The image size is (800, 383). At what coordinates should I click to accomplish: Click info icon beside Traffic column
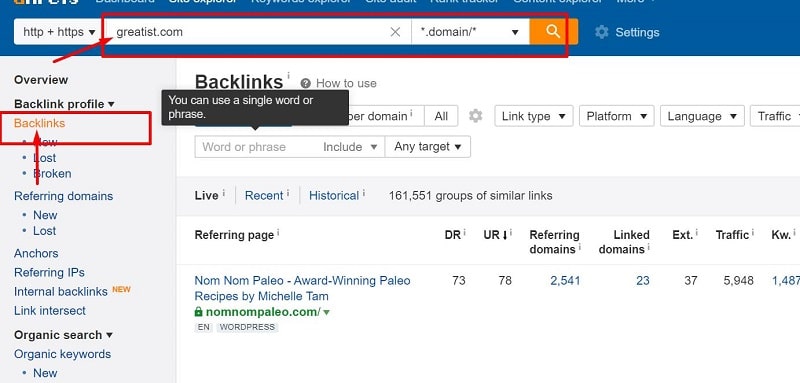point(753,232)
